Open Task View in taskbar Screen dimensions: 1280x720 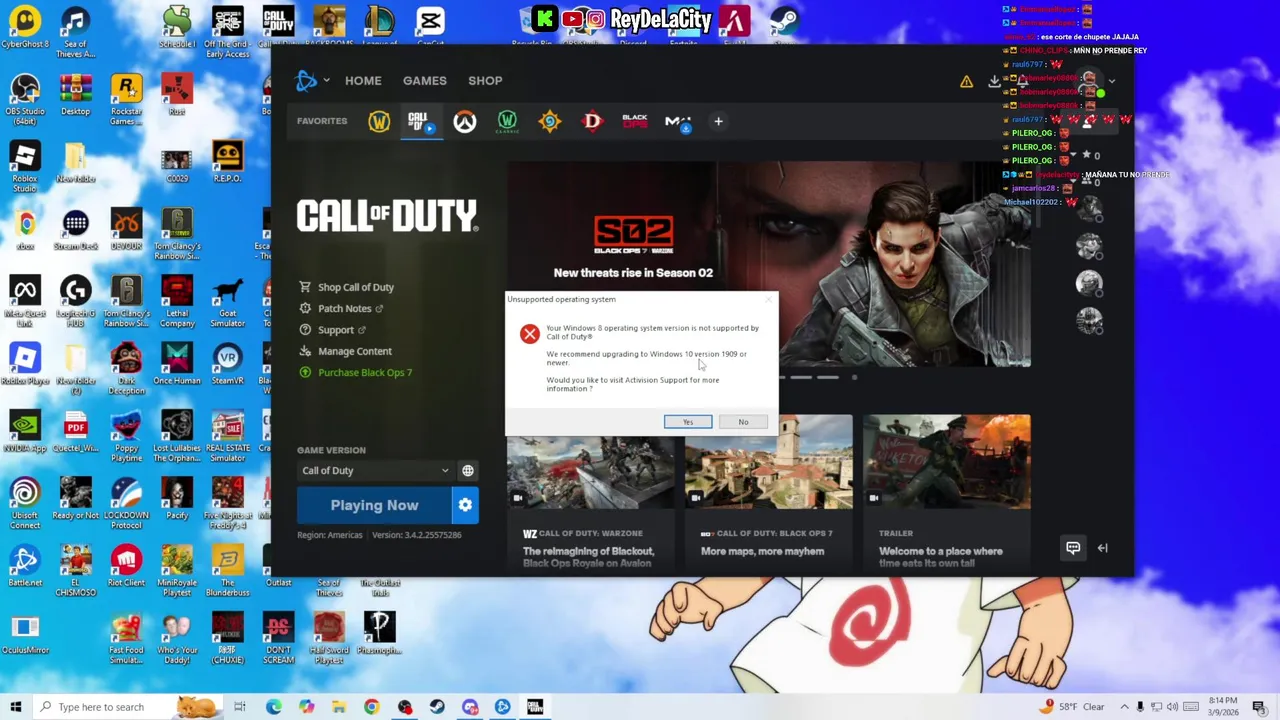(240, 707)
